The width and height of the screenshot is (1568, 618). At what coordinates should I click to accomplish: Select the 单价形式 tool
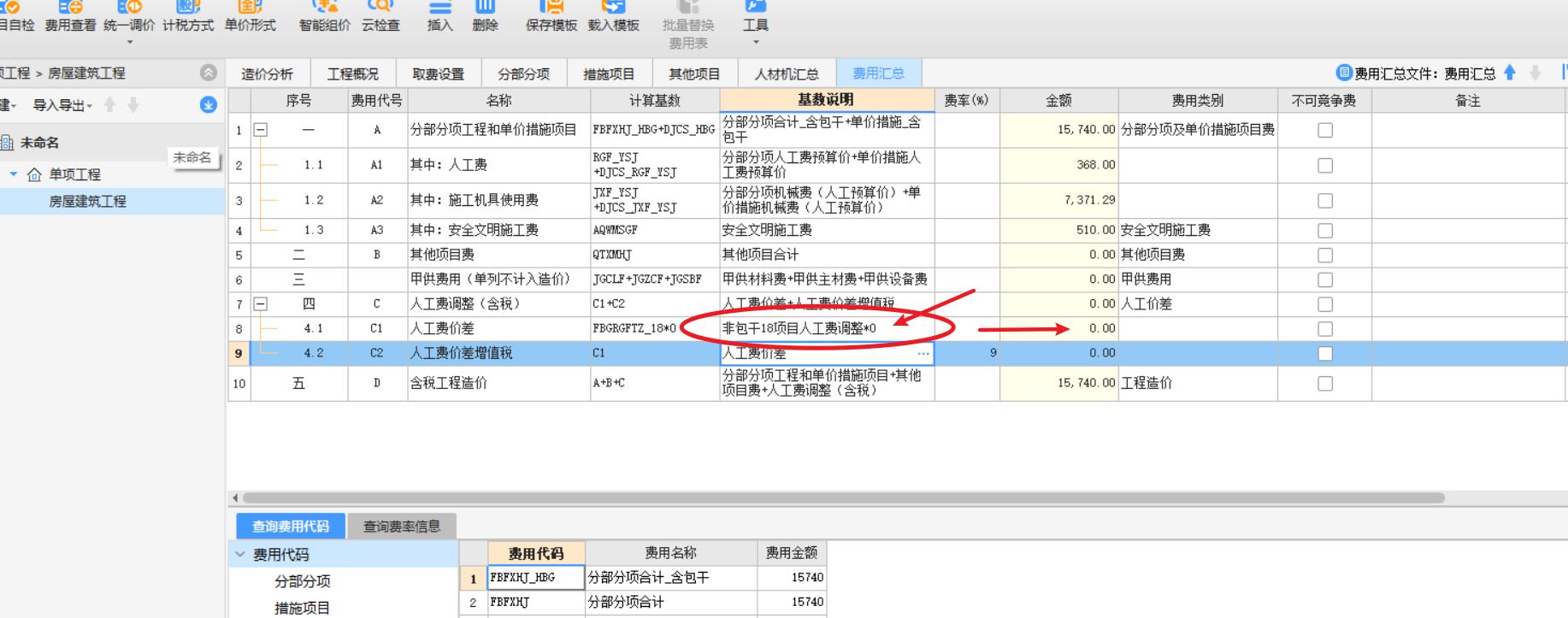250,17
